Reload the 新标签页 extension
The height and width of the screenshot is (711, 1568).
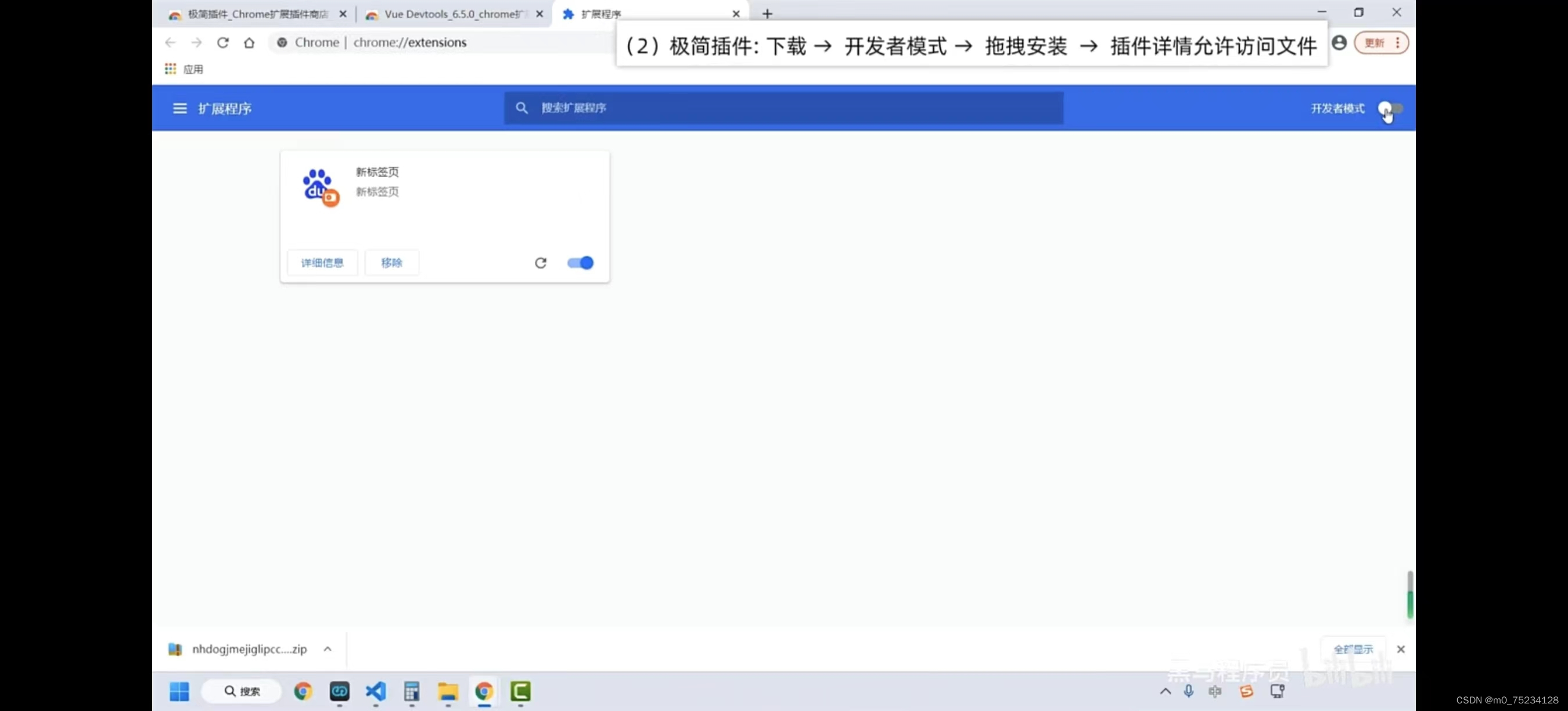[x=541, y=263]
